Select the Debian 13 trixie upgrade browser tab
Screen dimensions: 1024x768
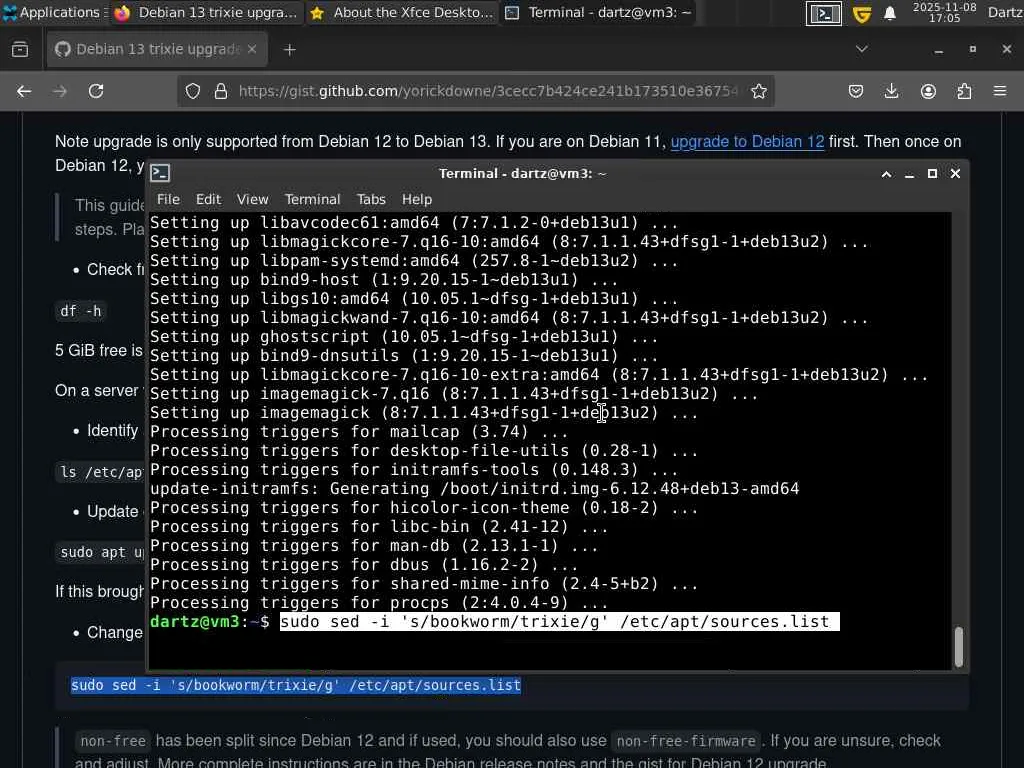[x=157, y=50]
